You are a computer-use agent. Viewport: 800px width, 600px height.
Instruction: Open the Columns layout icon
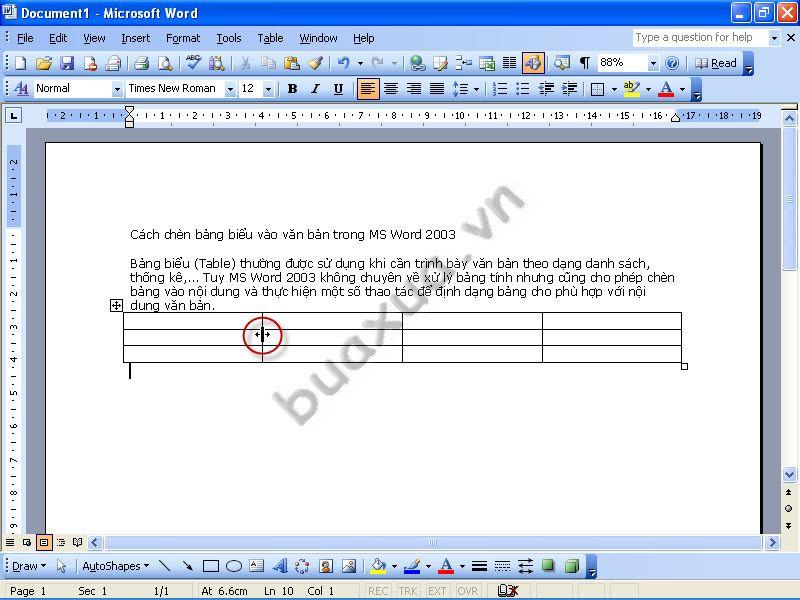coord(509,63)
